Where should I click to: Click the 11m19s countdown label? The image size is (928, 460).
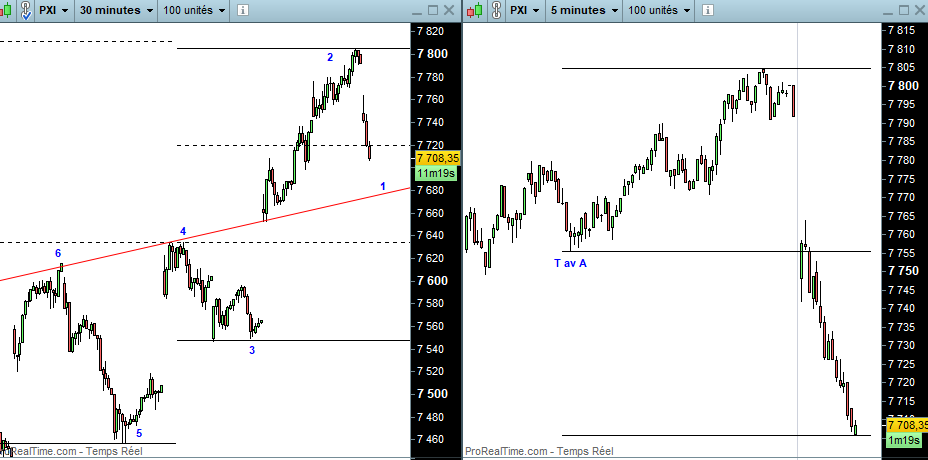point(436,173)
